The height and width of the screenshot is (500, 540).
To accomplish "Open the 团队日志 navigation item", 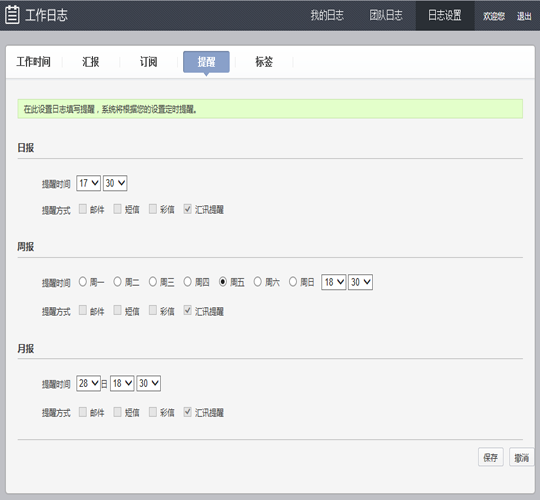I will pyautogui.click(x=386, y=15).
